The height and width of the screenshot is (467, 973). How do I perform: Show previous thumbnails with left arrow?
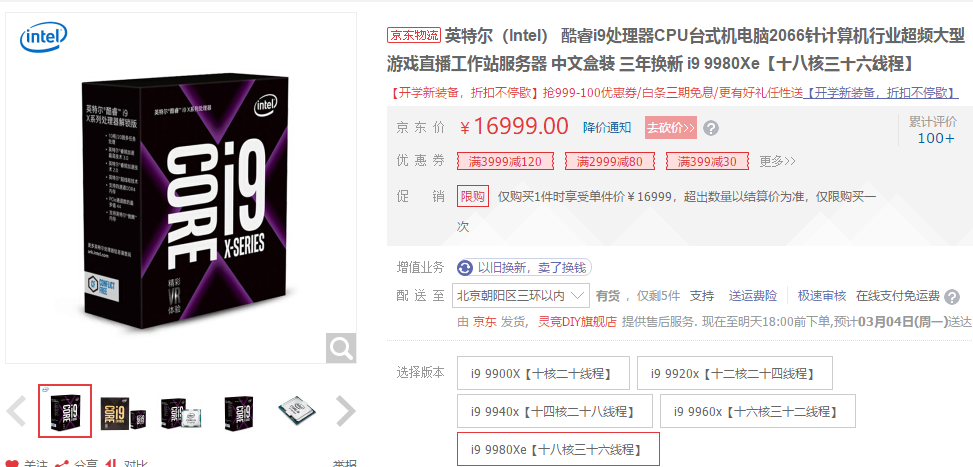tap(16, 411)
